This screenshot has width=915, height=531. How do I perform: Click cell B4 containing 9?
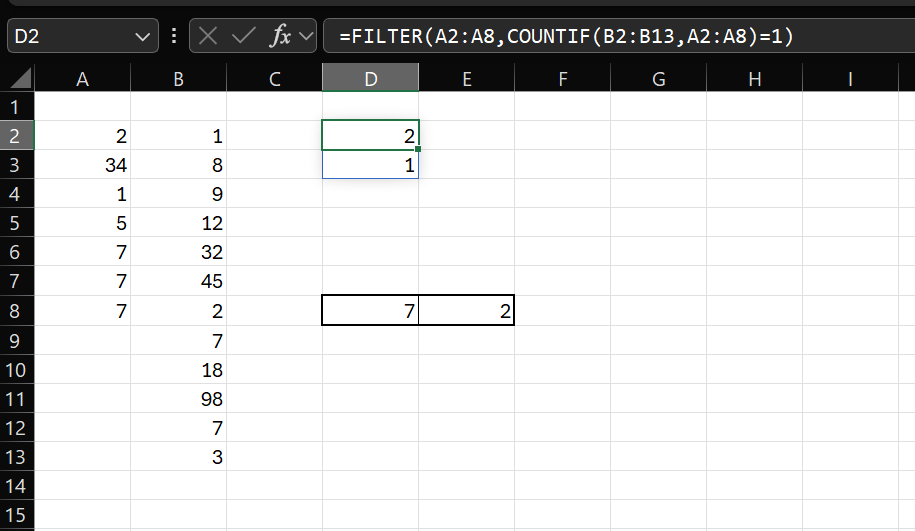click(179, 194)
